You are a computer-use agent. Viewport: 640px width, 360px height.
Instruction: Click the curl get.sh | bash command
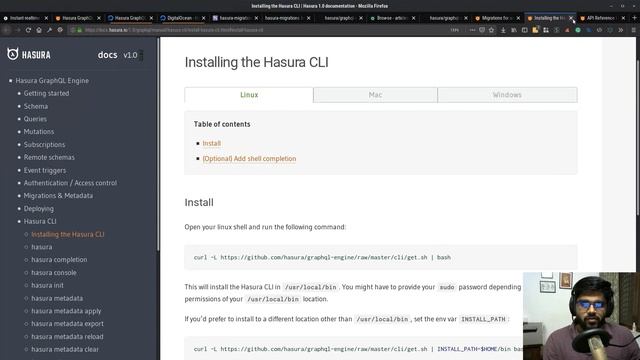coord(322,258)
